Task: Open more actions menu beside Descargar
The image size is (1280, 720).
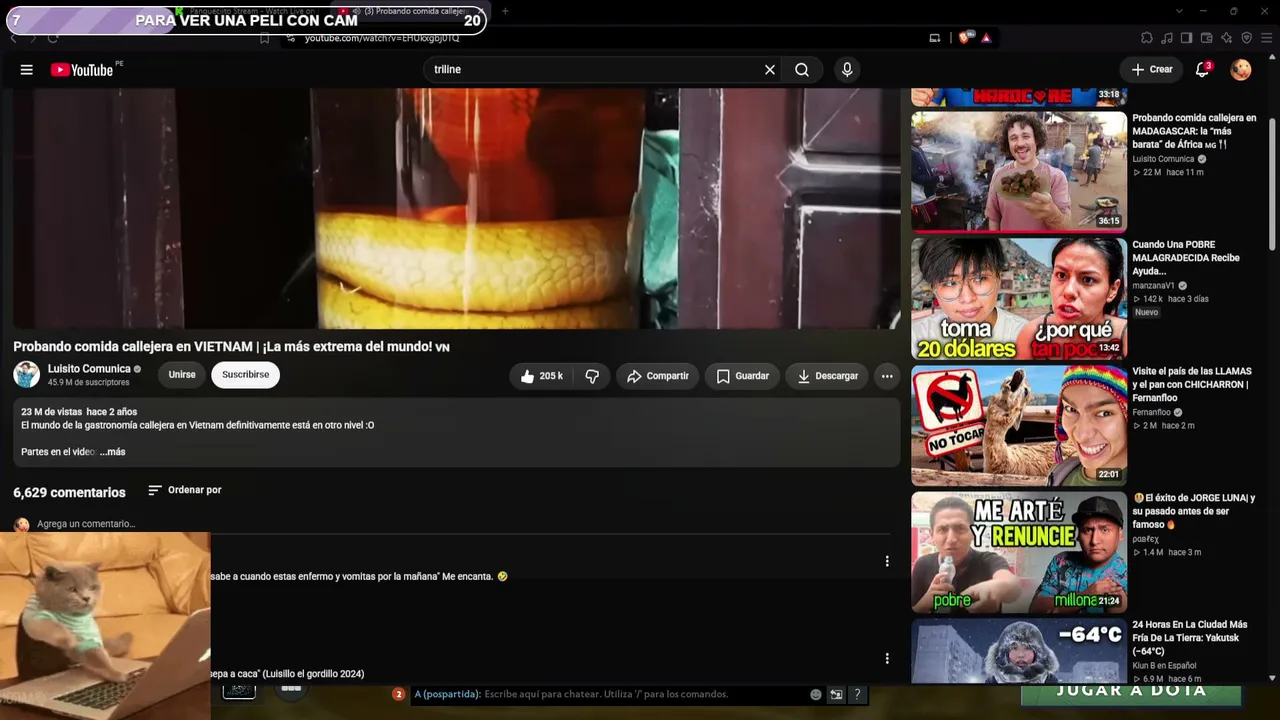Action: 887,376
